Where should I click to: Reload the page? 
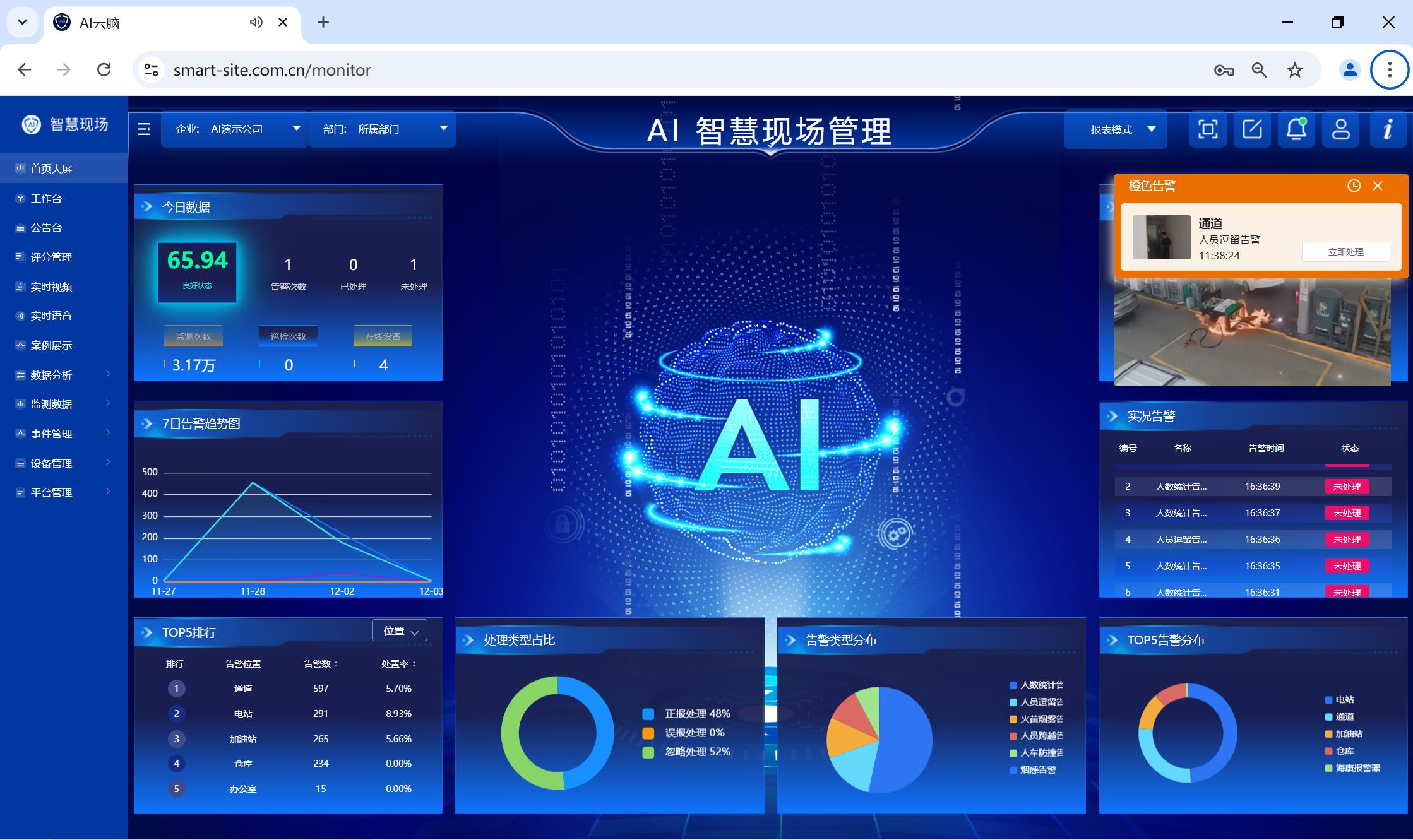coord(104,69)
